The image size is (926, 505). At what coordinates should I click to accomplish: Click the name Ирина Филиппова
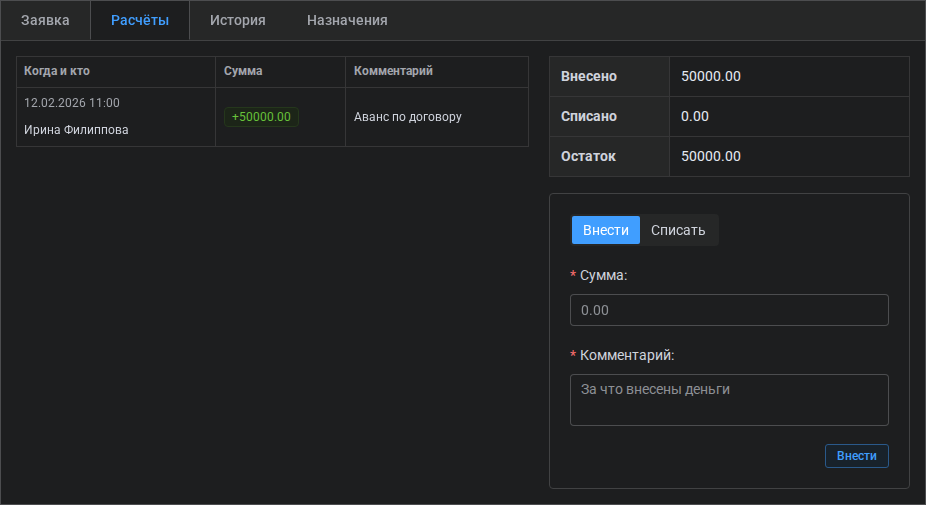(x=76, y=130)
